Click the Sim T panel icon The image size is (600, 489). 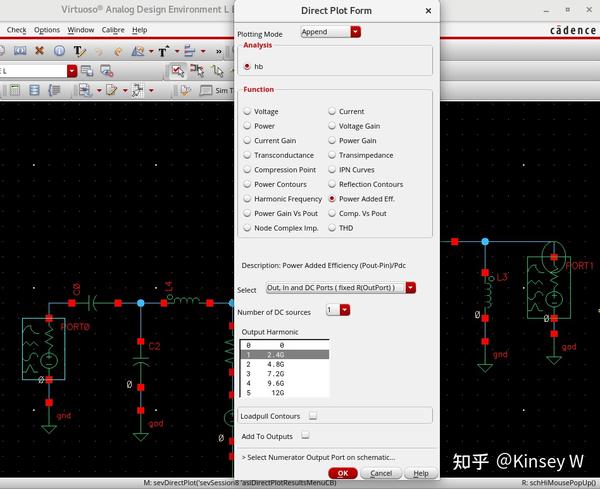(206, 90)
